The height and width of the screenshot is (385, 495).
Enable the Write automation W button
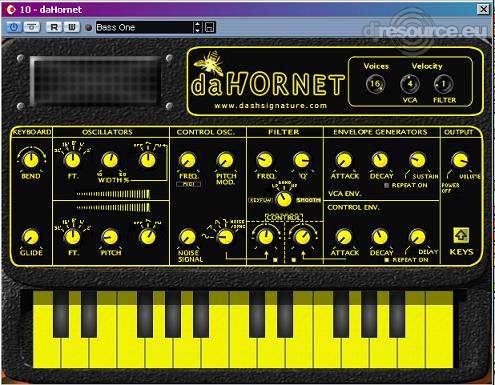(x=72, y=27)
